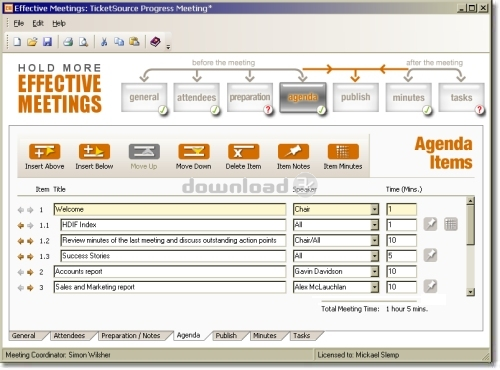Click the Delete Item icon
This screenshot has height=370, width=500.
[243, 152]
